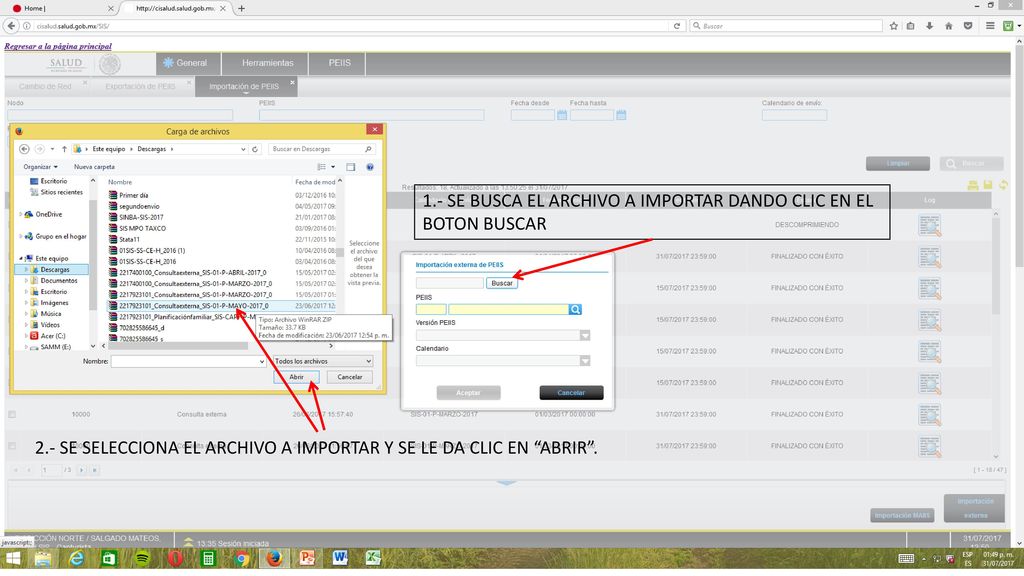Click the yellow save icon above the results table

tap(988, 185)
